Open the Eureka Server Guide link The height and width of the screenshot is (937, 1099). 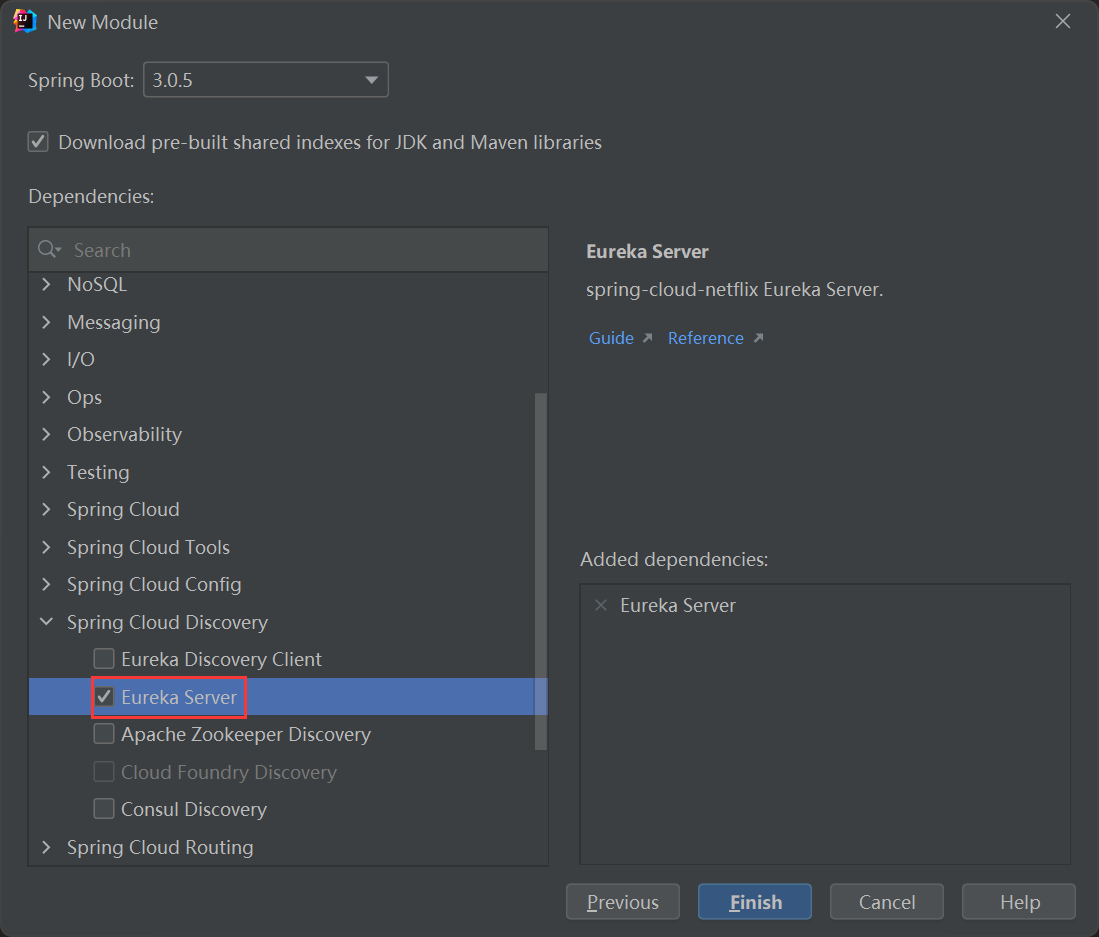pos(611,338)
